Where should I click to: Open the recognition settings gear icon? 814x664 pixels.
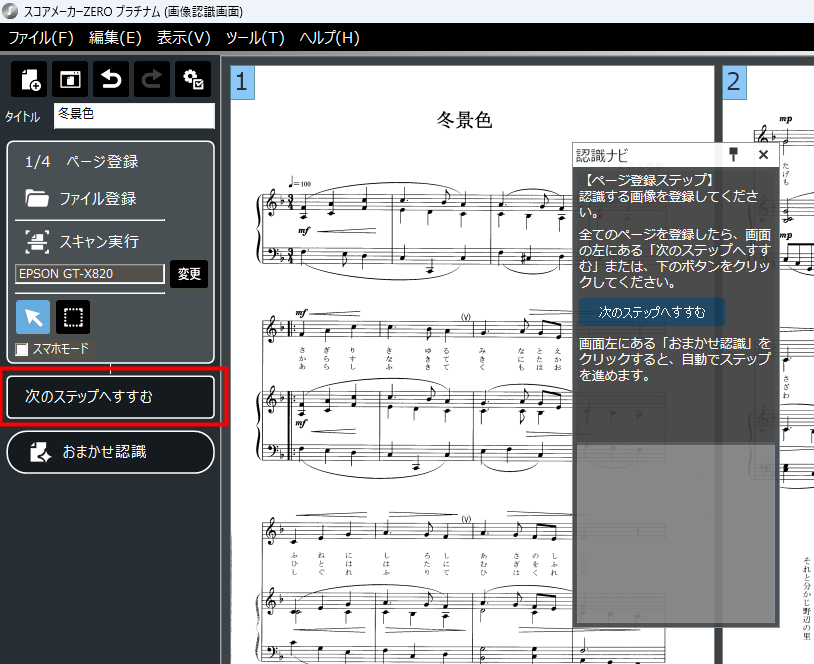[x=193, y=80]
